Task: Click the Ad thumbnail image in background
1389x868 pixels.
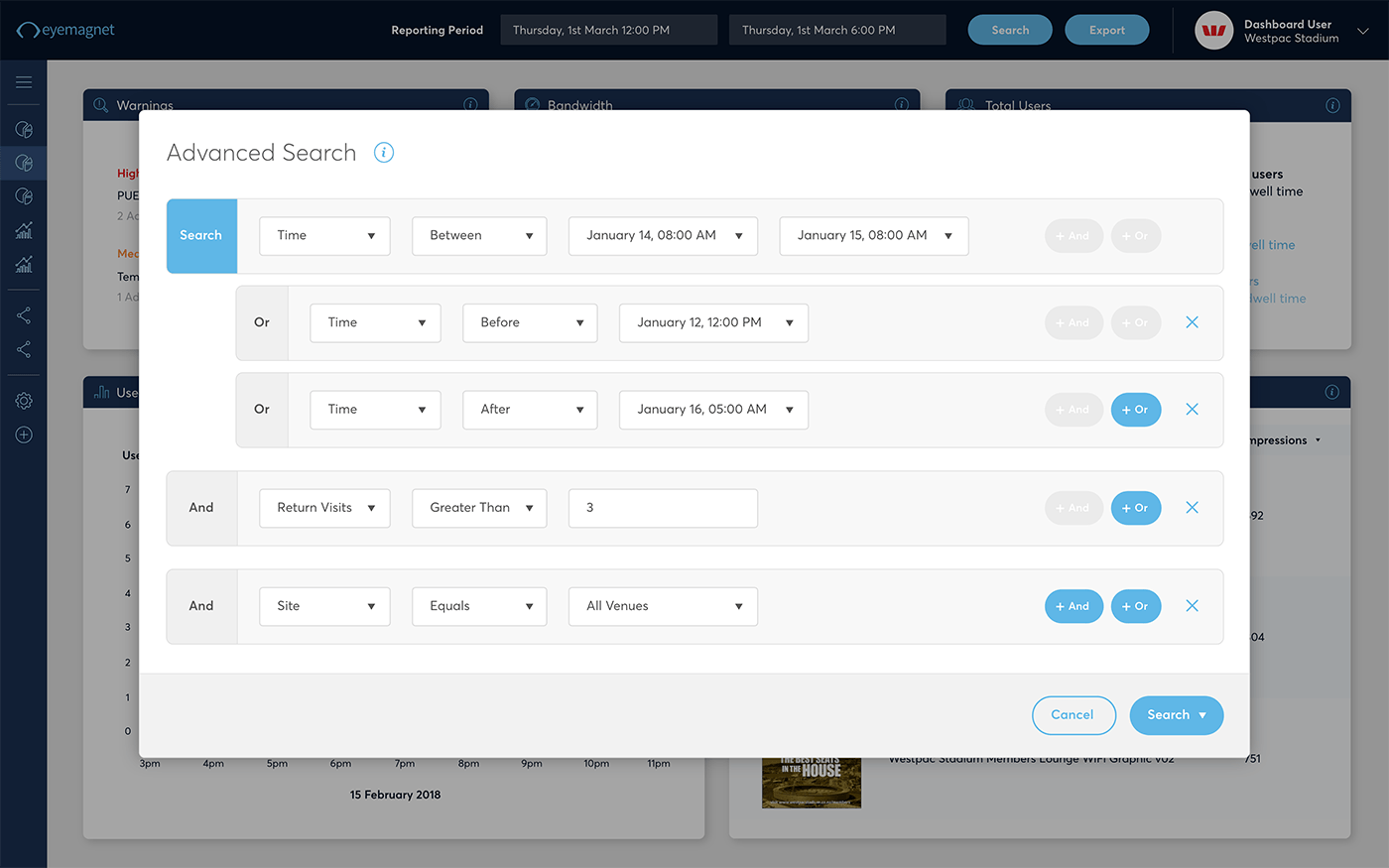Action: point(812,783)
